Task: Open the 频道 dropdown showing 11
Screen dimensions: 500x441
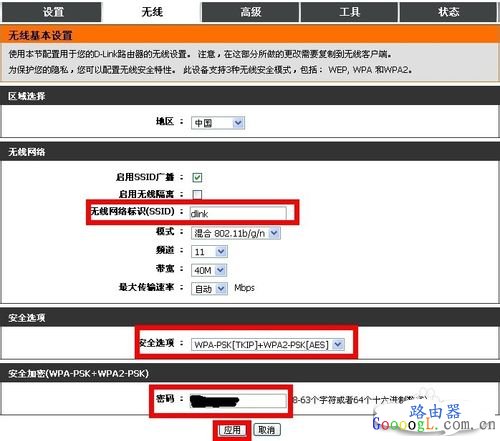Action: (209, 251)
